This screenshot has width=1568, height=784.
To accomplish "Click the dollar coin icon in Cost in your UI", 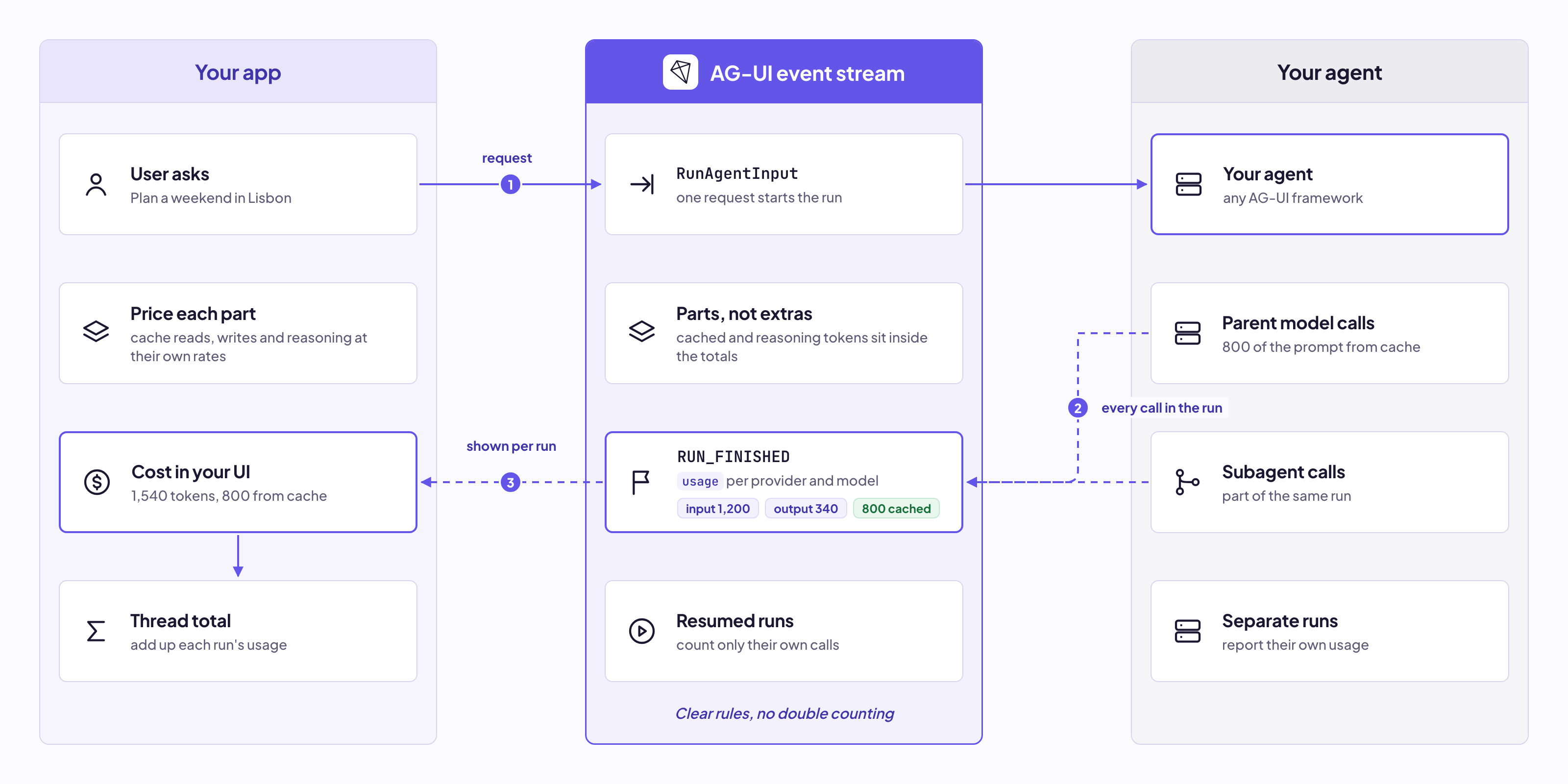I will coord(97,482).
